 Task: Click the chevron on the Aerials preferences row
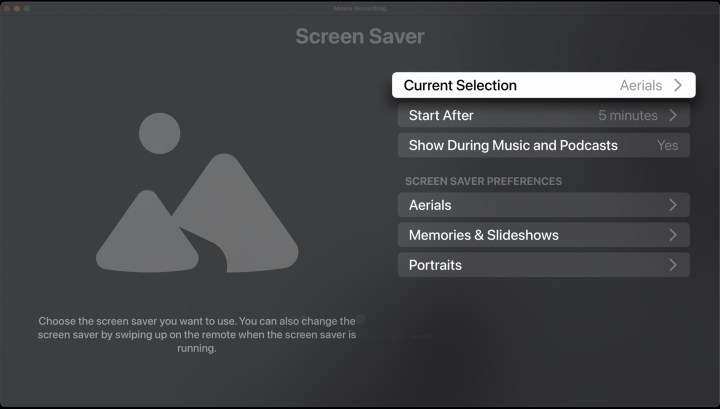(x=673, y=205)
